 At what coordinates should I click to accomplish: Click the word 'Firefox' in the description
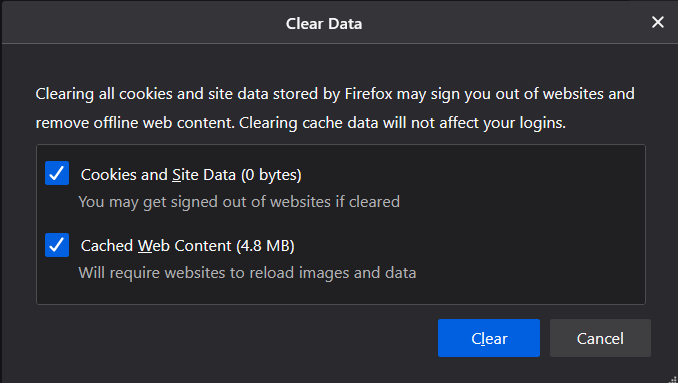368,94
